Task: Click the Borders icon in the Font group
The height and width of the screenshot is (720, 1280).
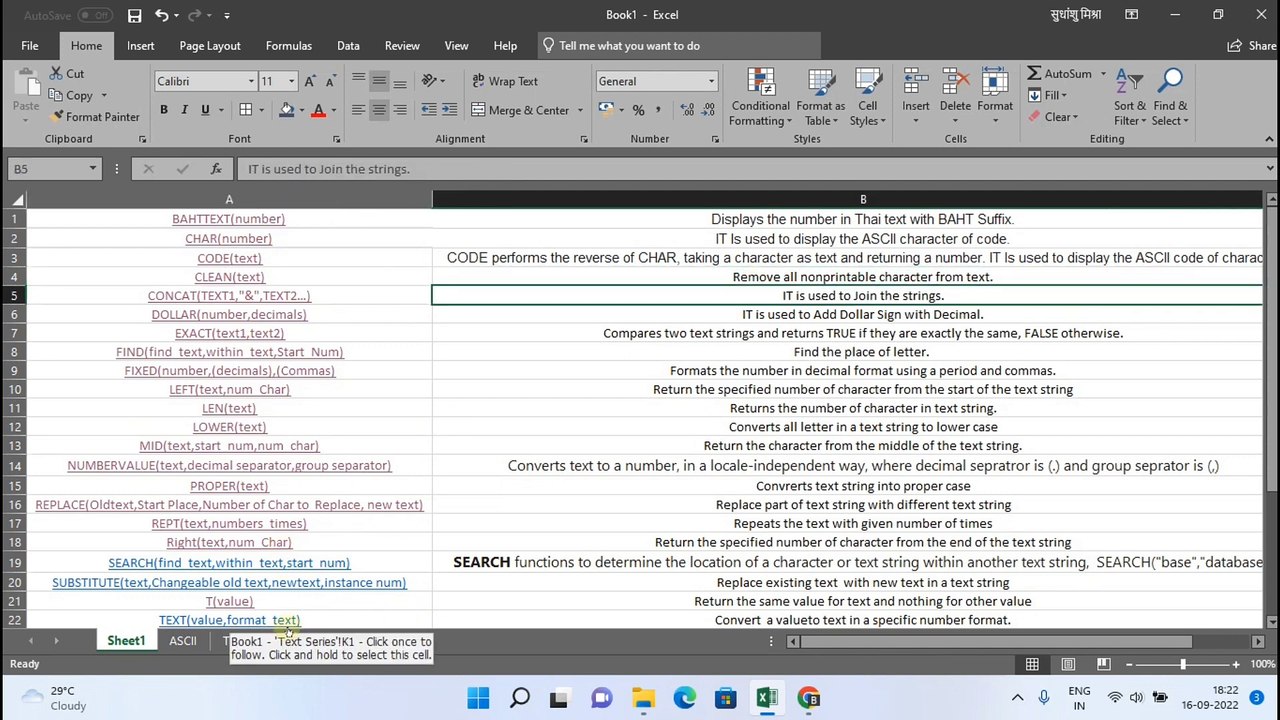Action: tap(246, 110)
